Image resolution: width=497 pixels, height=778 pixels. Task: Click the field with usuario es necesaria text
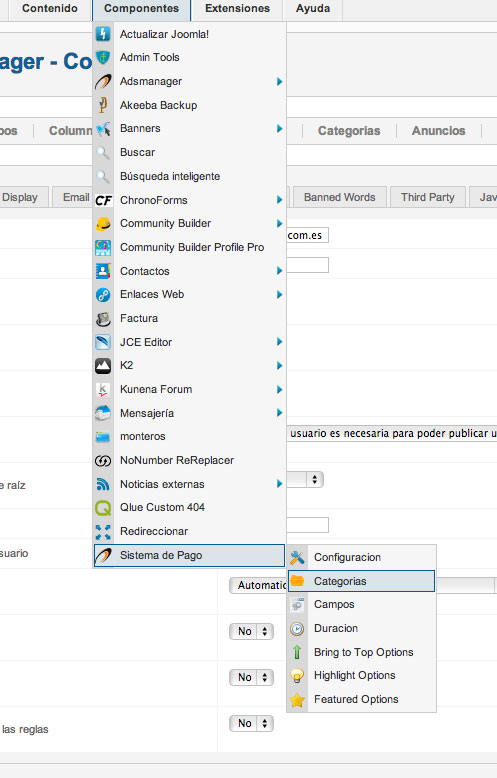click(392, 434)
